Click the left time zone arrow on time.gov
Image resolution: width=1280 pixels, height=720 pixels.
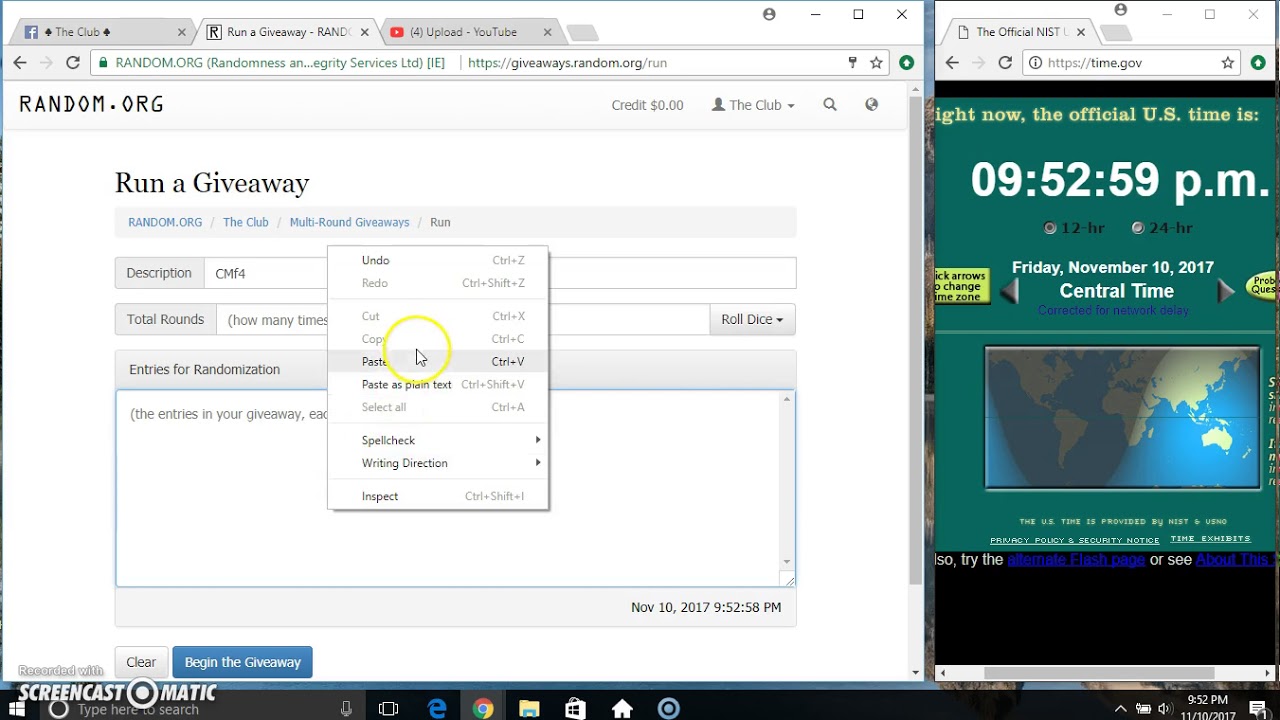tap(1010, 291)
